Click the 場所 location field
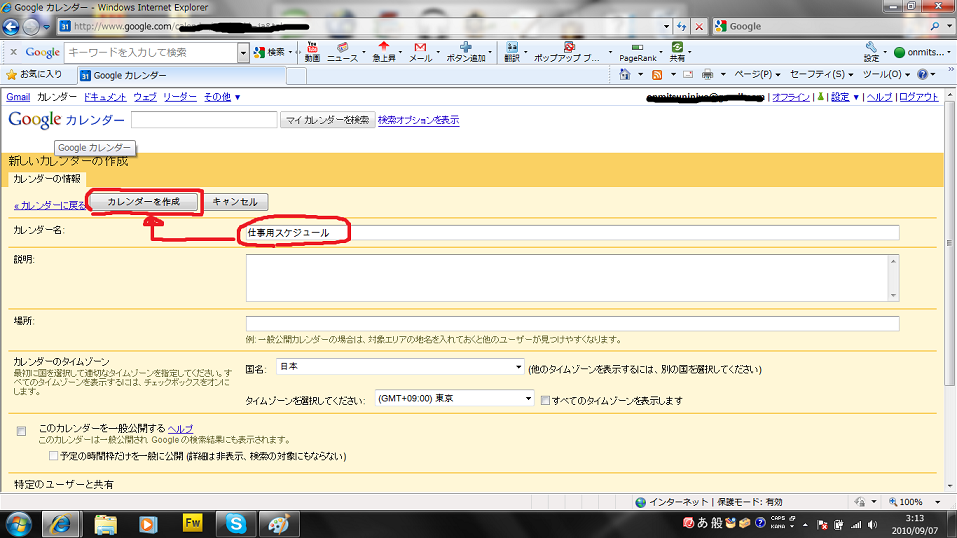957x538 pixels. coord(572,324)
